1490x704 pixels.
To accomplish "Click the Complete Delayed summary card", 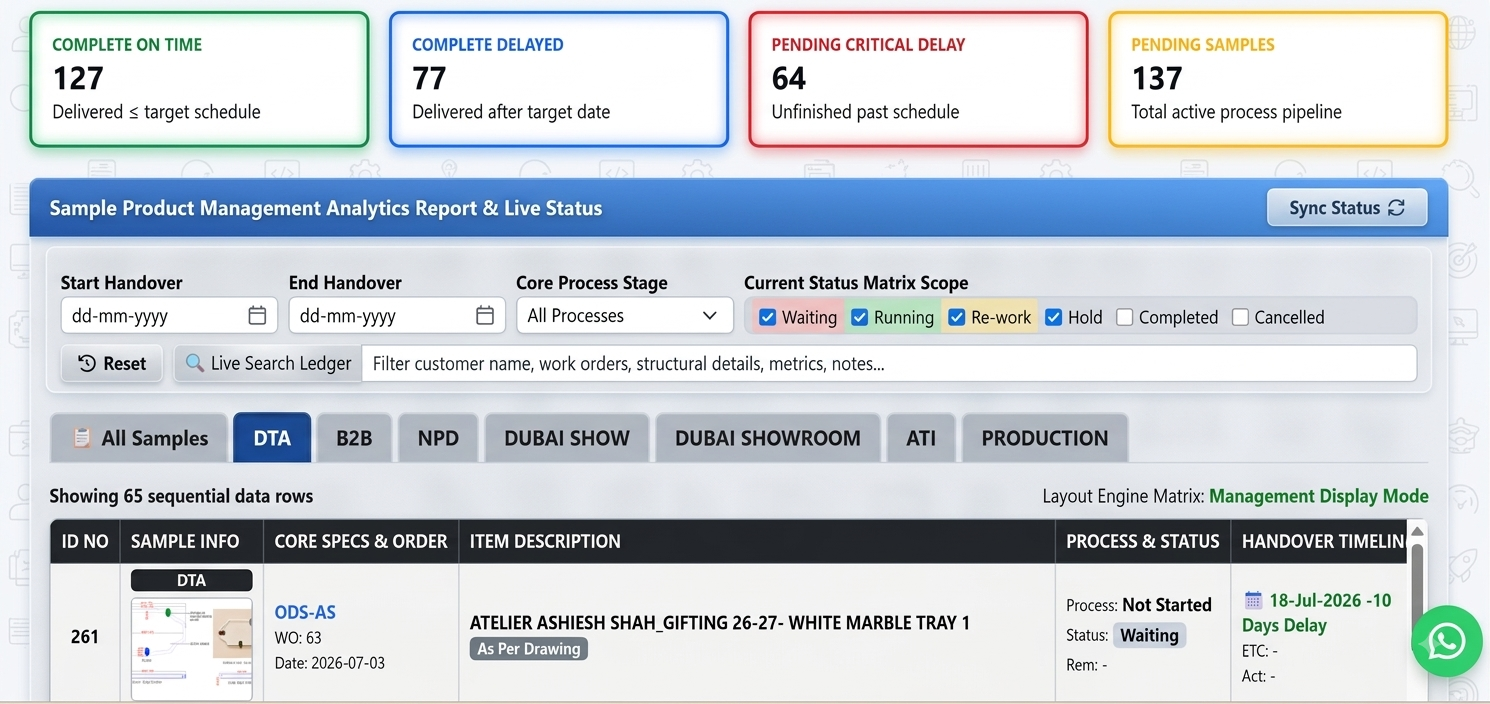I will coord(559,79).
